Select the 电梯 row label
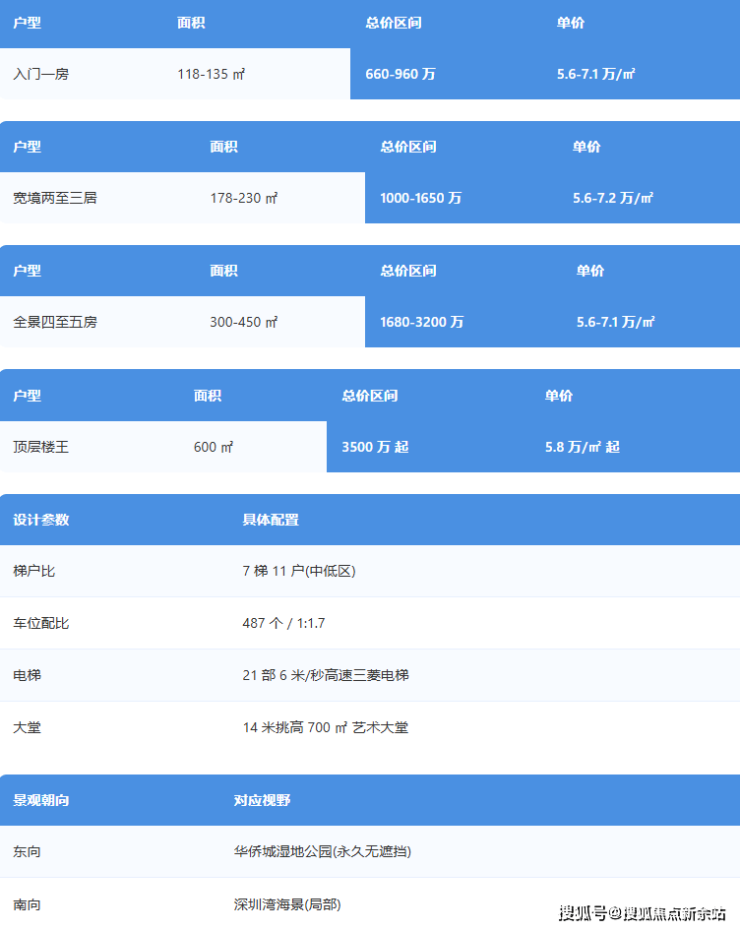 pos(27,676)
